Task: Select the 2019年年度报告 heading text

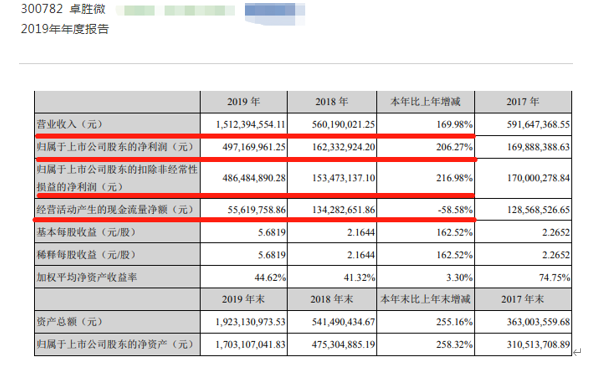Action: 65,29
